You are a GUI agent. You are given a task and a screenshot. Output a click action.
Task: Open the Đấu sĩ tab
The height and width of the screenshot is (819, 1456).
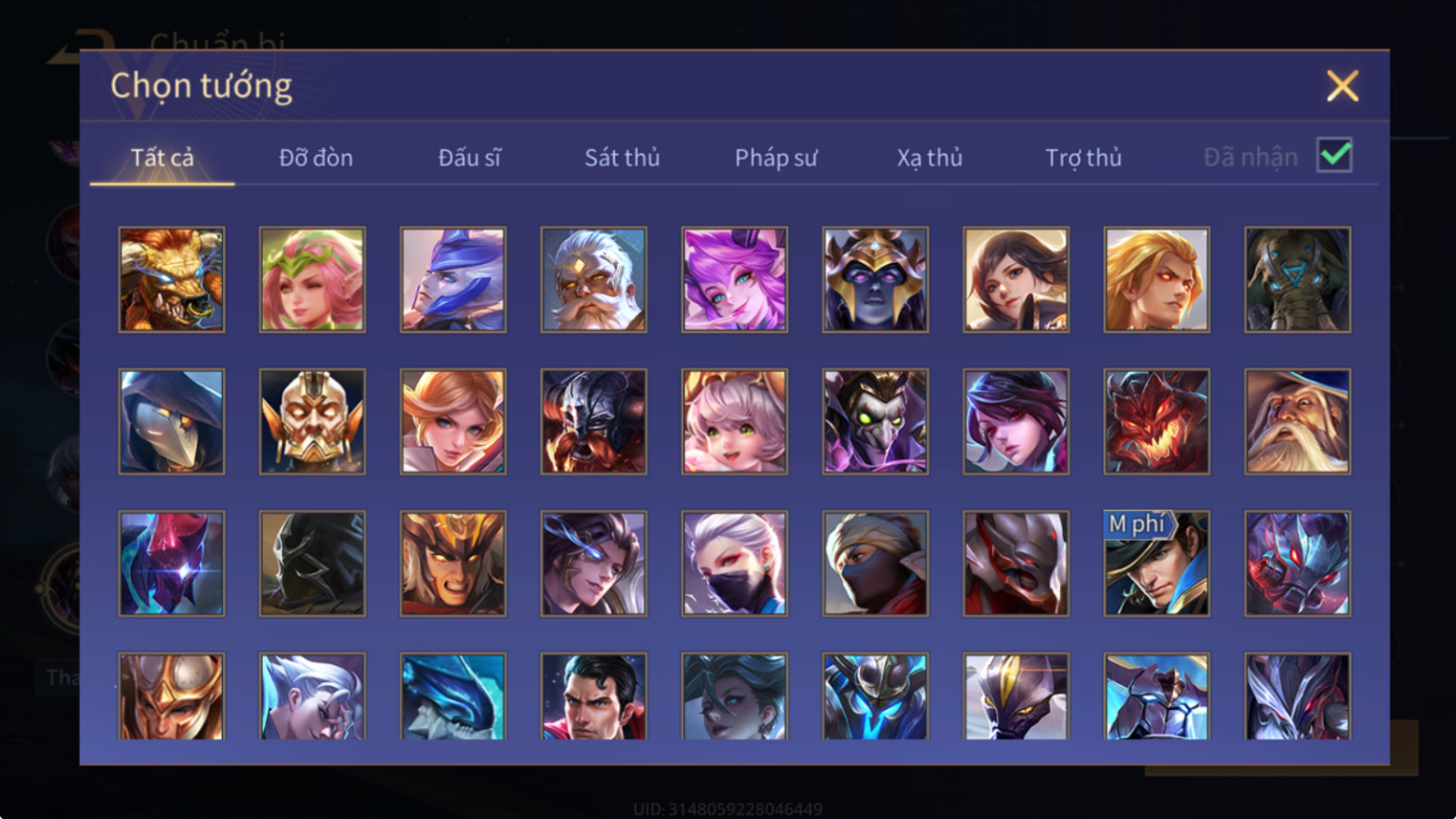[x=470, y=158]
